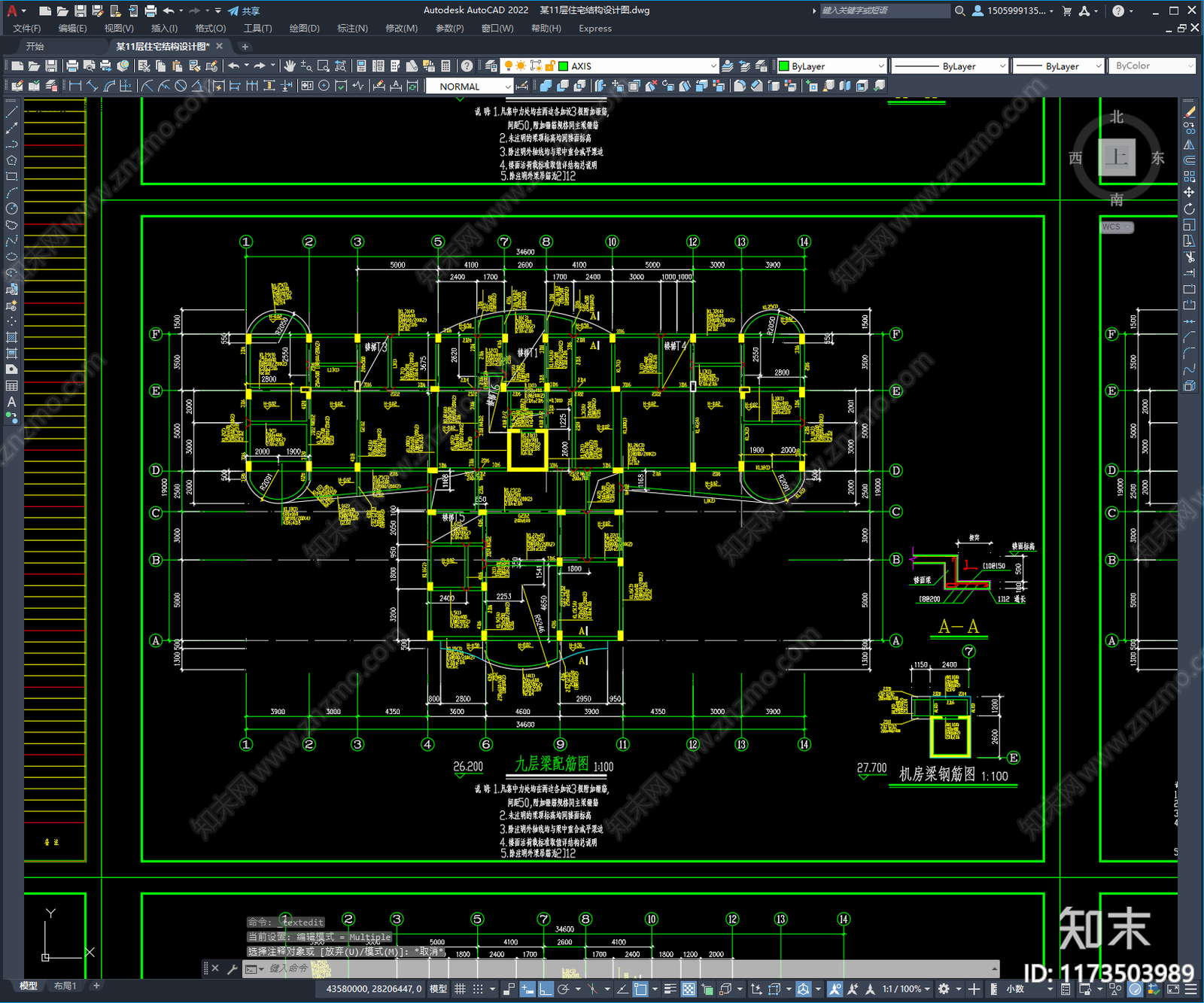This screenshot has width=1204, height=1003.
Task: Open the QuickCalc calculator icon
Action: [445, 66]
